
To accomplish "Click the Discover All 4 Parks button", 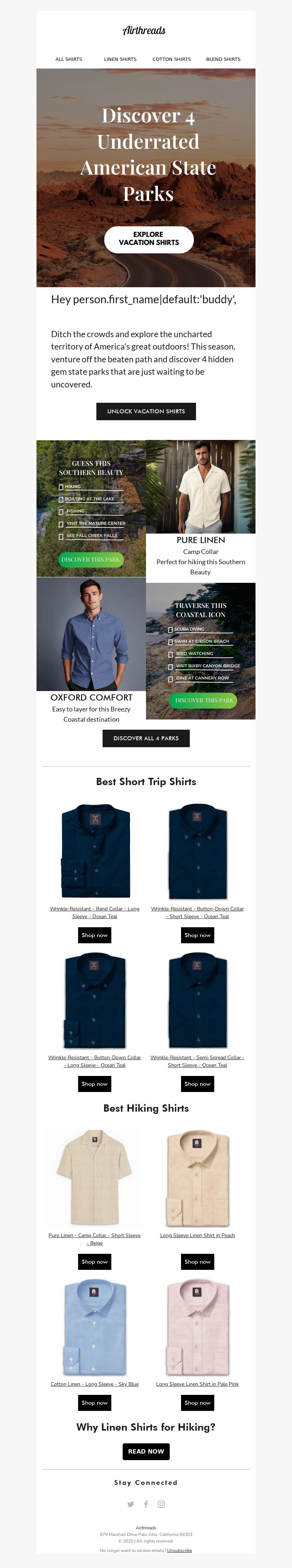I will [x=146, y=738].
